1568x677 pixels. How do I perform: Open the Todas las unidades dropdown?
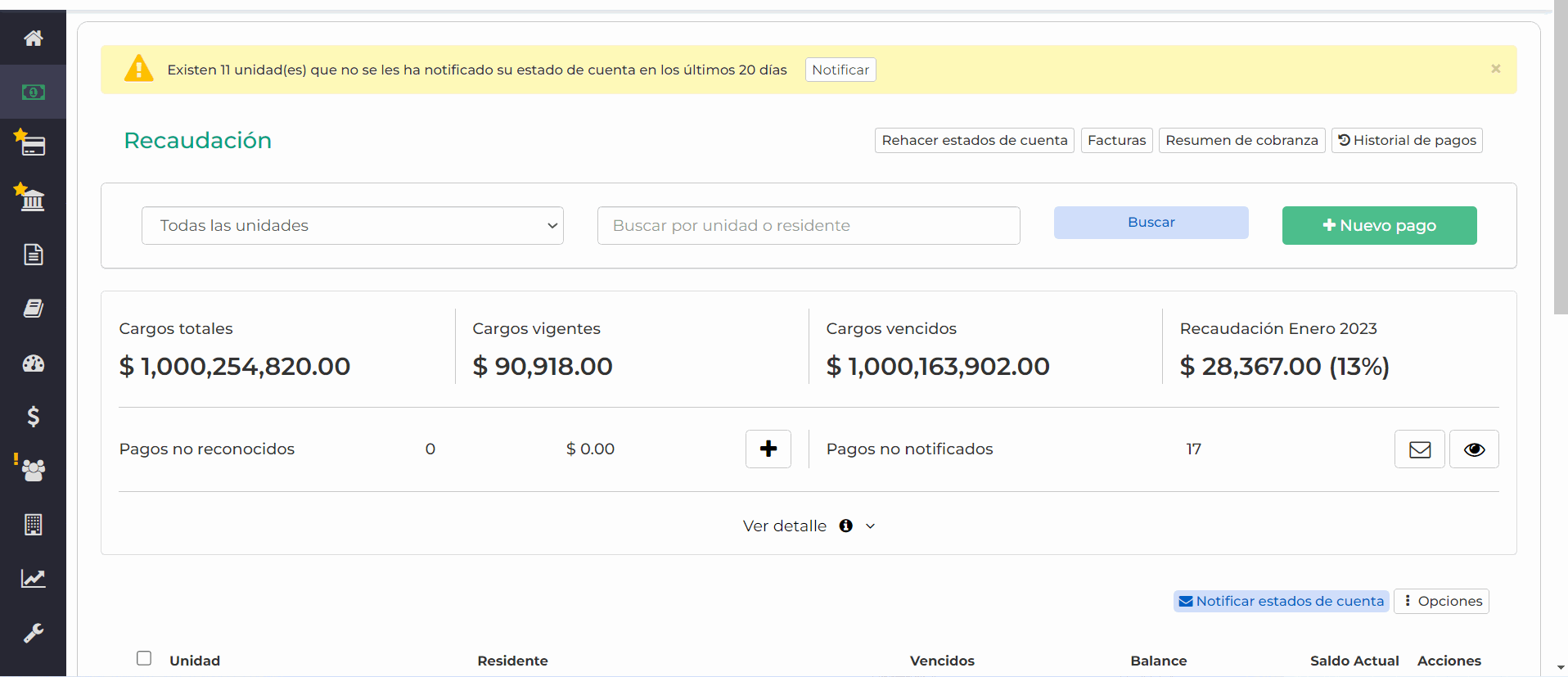(352, 226)
